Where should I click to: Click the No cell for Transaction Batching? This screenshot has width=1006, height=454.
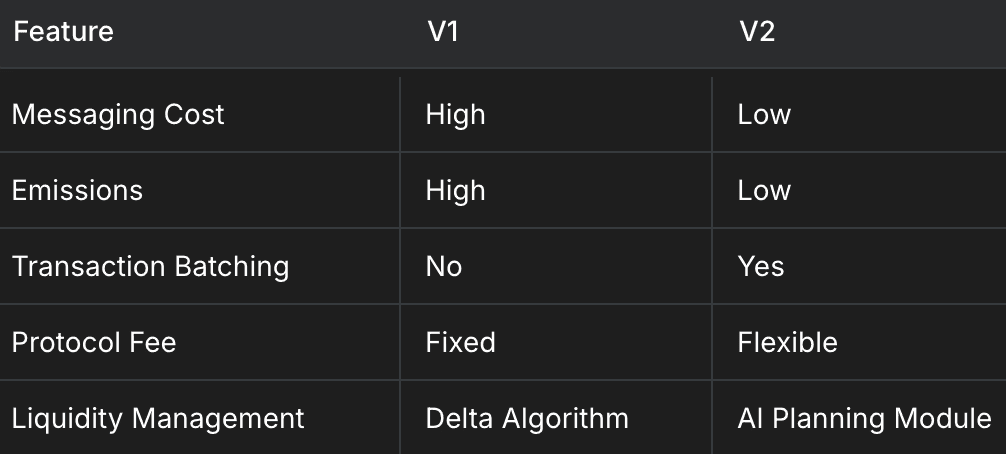(444, 267)
